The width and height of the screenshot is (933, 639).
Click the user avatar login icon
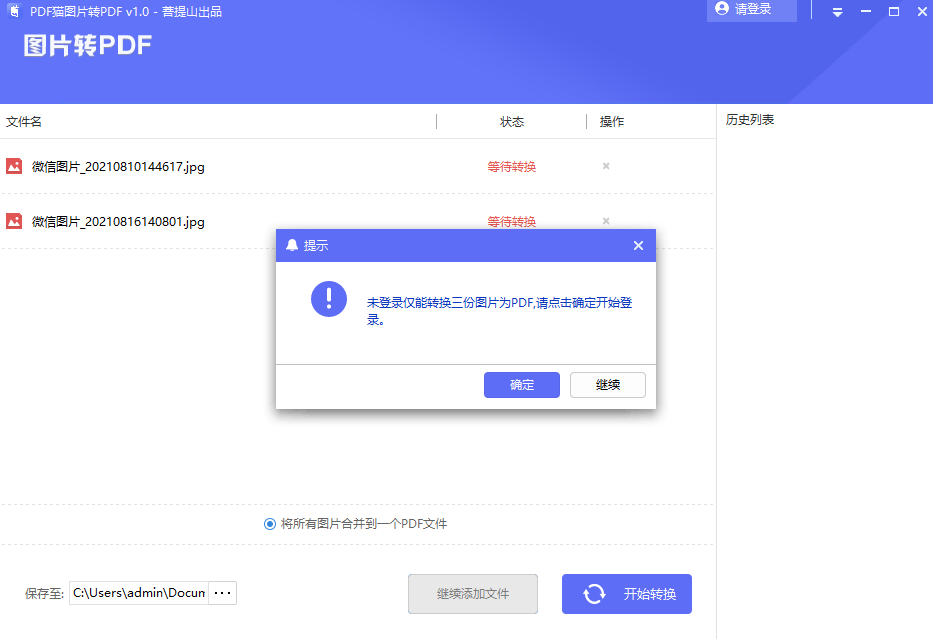(x=722, y=8)
